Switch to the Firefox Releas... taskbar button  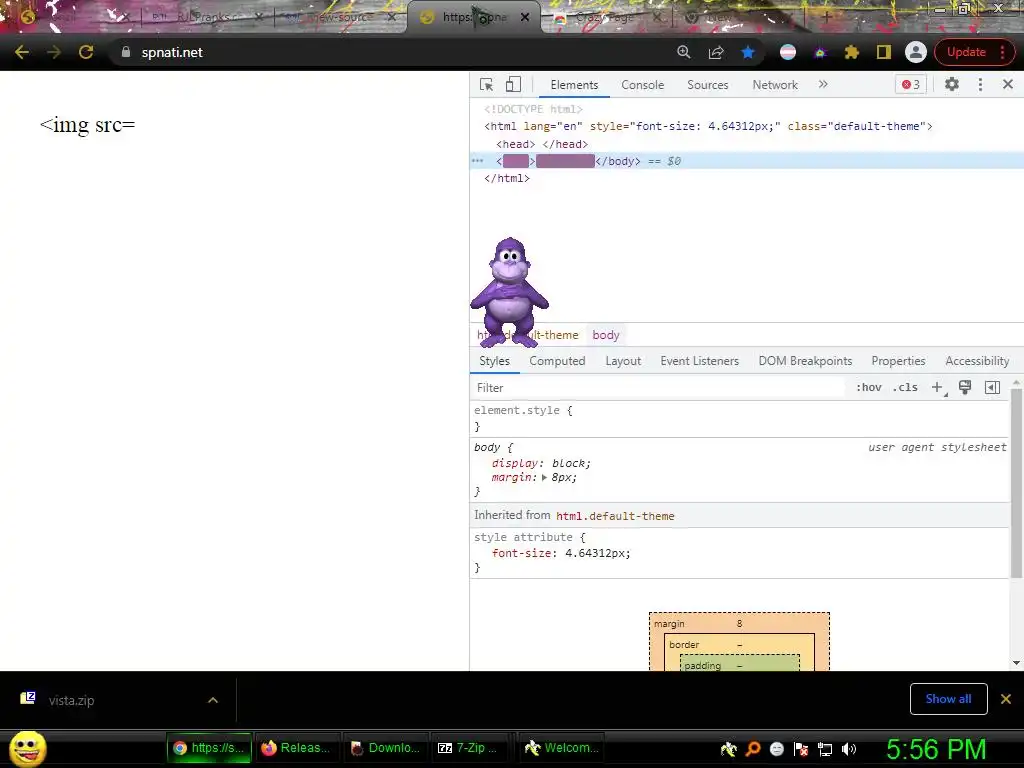point(296,748)
